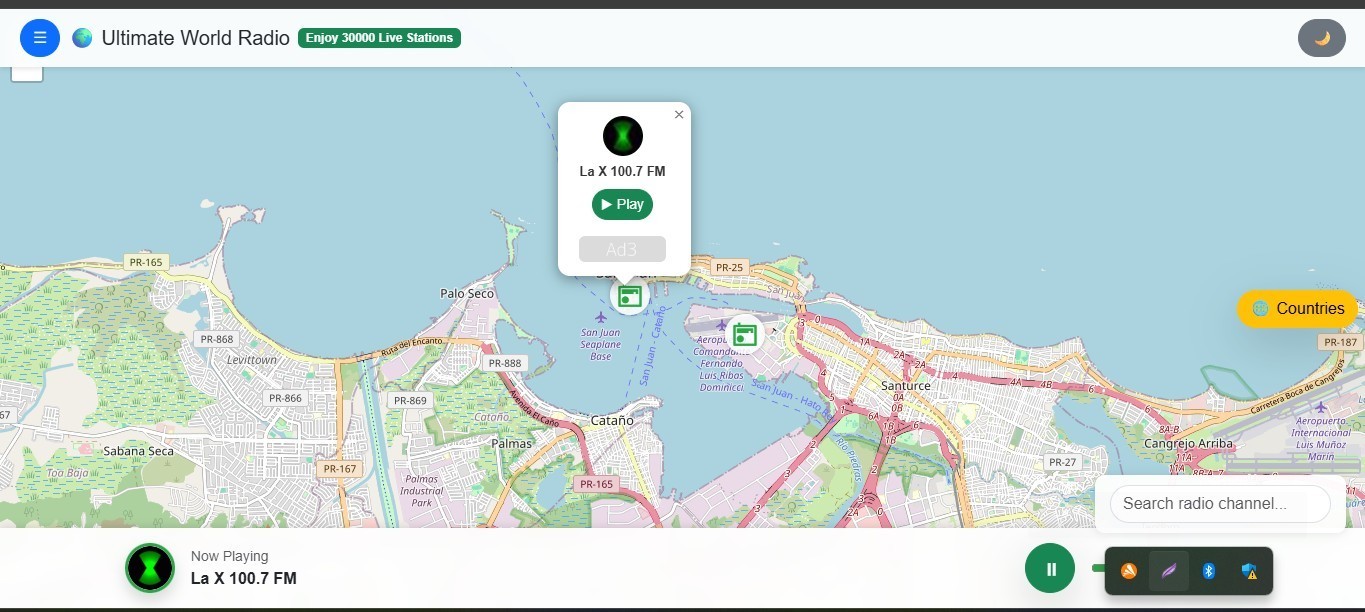Focus the Search radio channel field
The image size is (1365, 612).
coord(1220,503)
